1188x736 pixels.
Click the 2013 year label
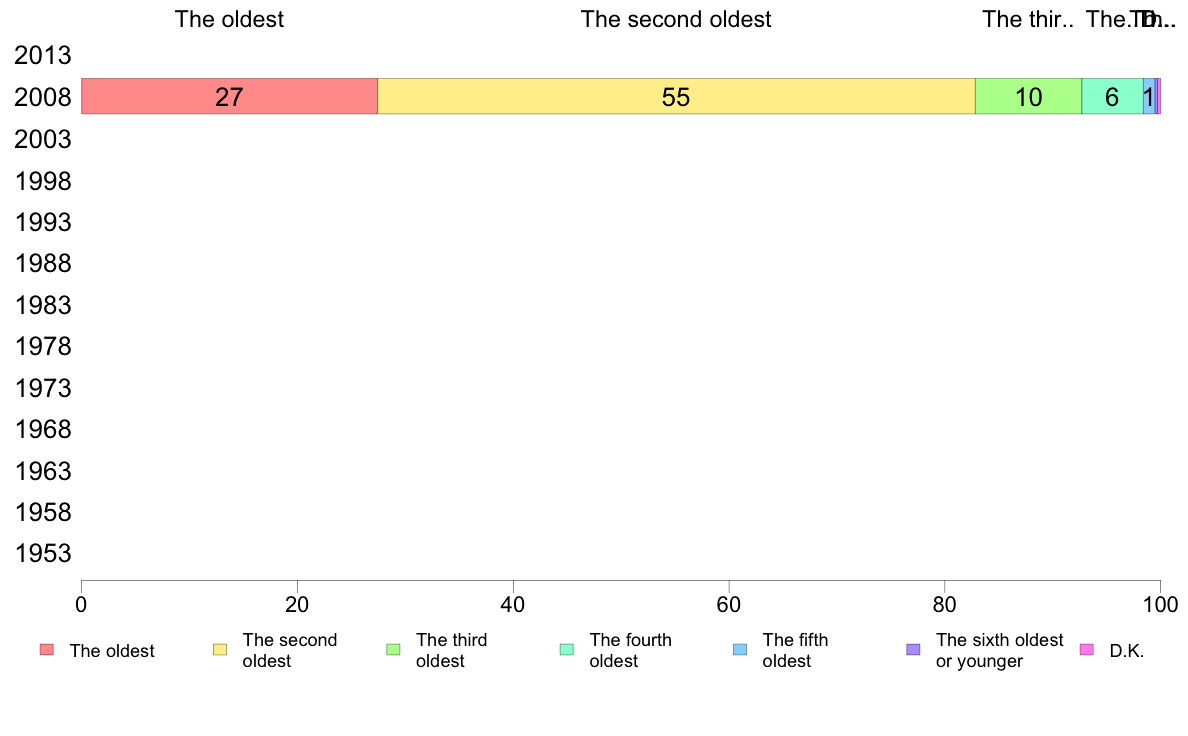[x=43, y=55]
